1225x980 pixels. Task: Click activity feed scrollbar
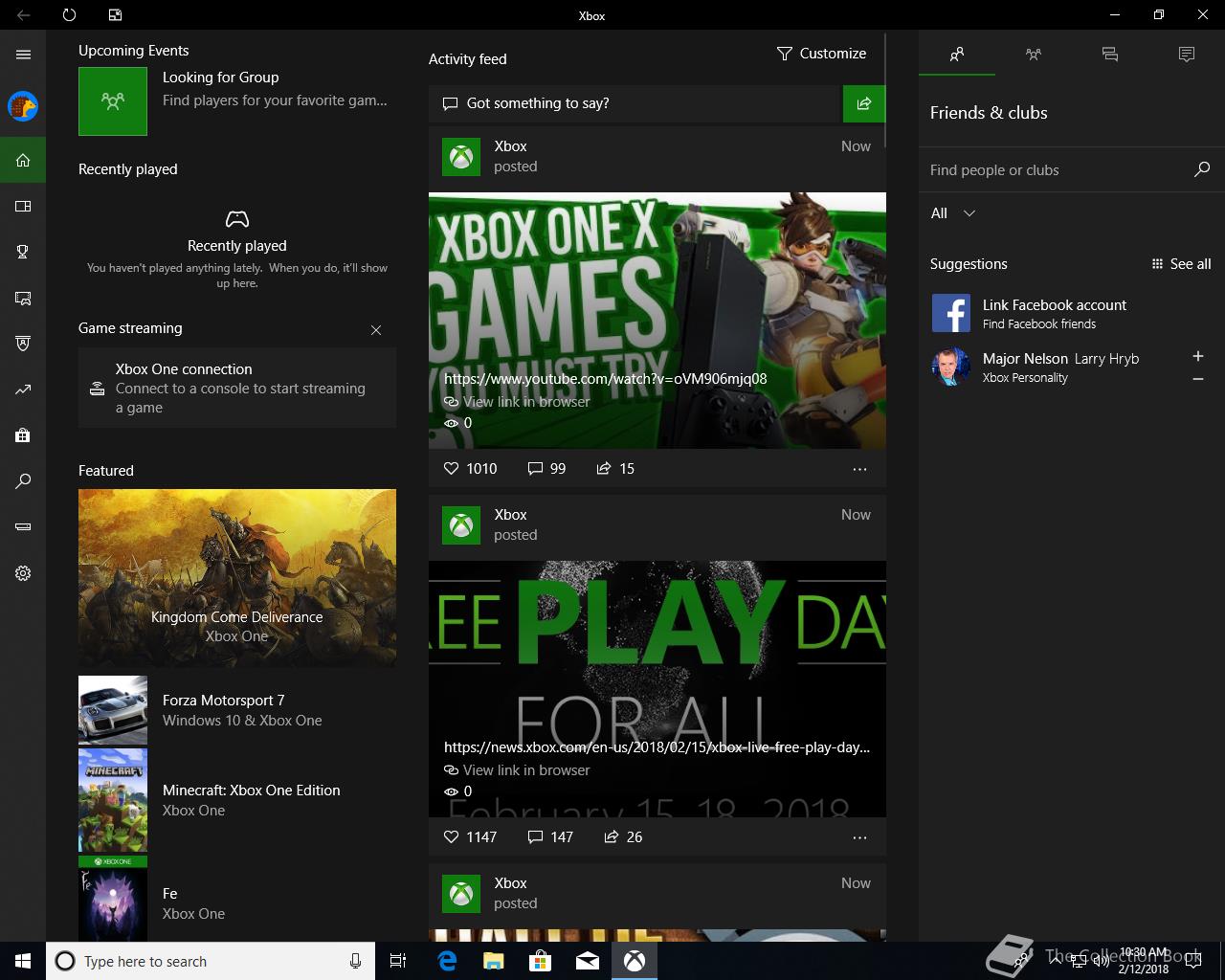pyautogui.click(x=885, y=91)
